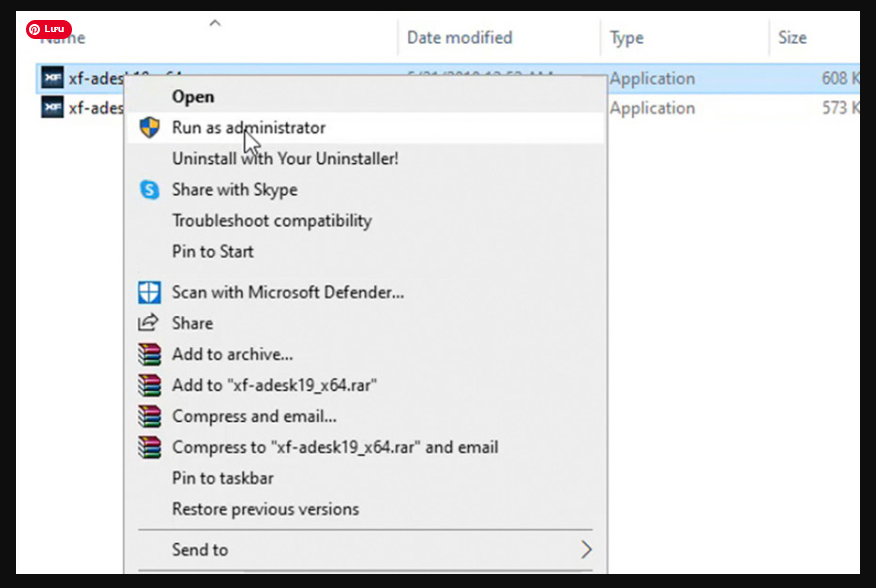Viewport: 876px width, 588px height.
Task: Click the sort arrow above Name column
Action: point(214,22)
